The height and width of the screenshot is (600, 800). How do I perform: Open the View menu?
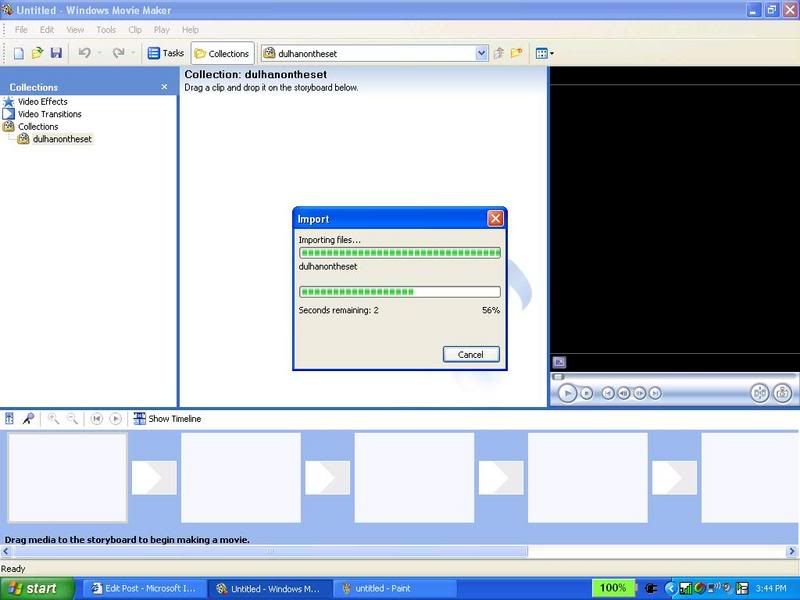[x=75, y=30]
